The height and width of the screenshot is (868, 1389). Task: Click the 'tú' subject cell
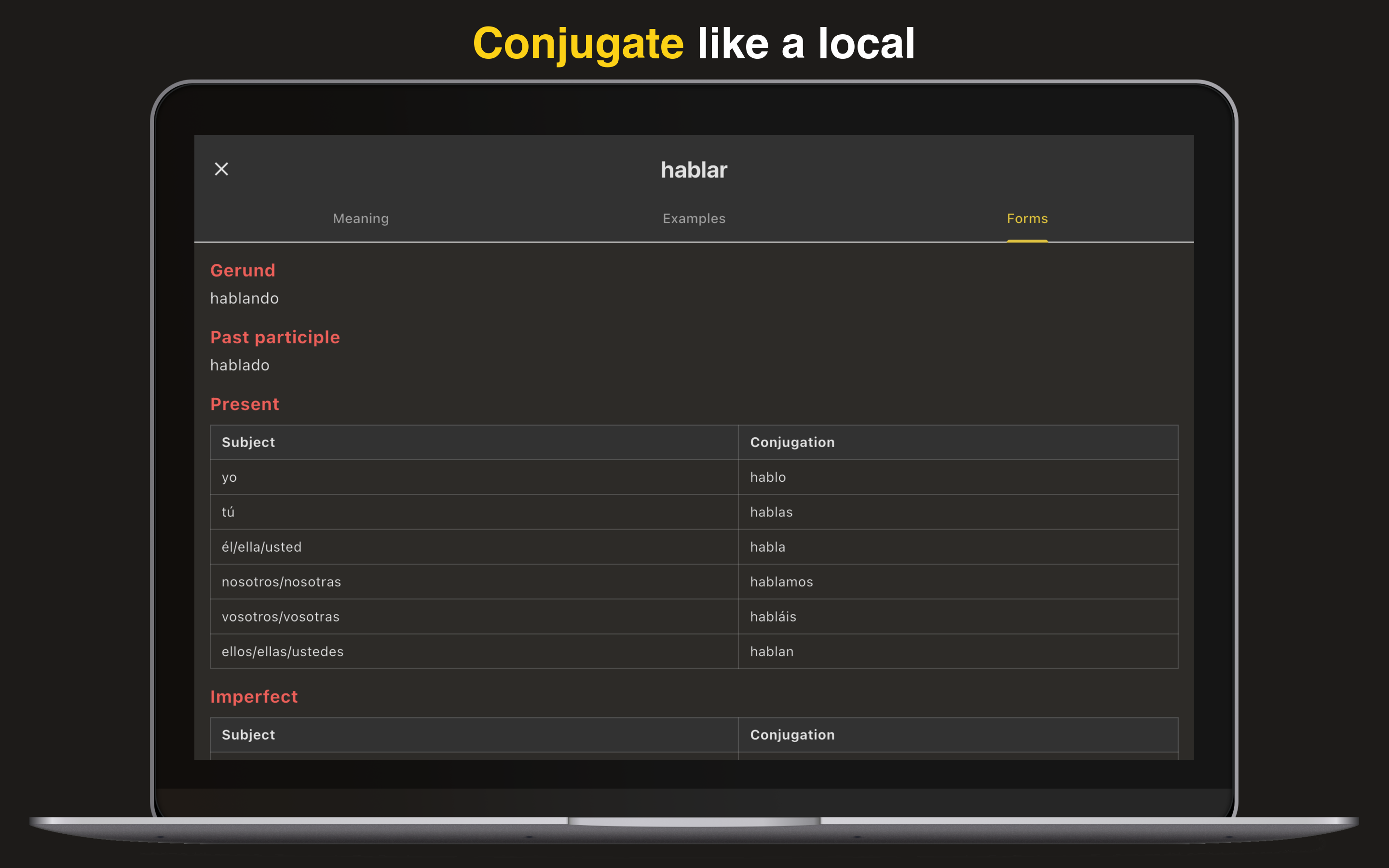474,512
